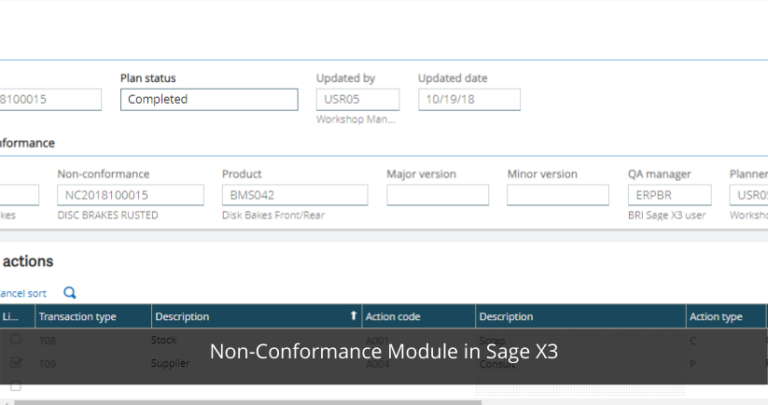768x405 pixels.
Task: Untick the checkbox in row T09
Action: click(x=16, y=363)
